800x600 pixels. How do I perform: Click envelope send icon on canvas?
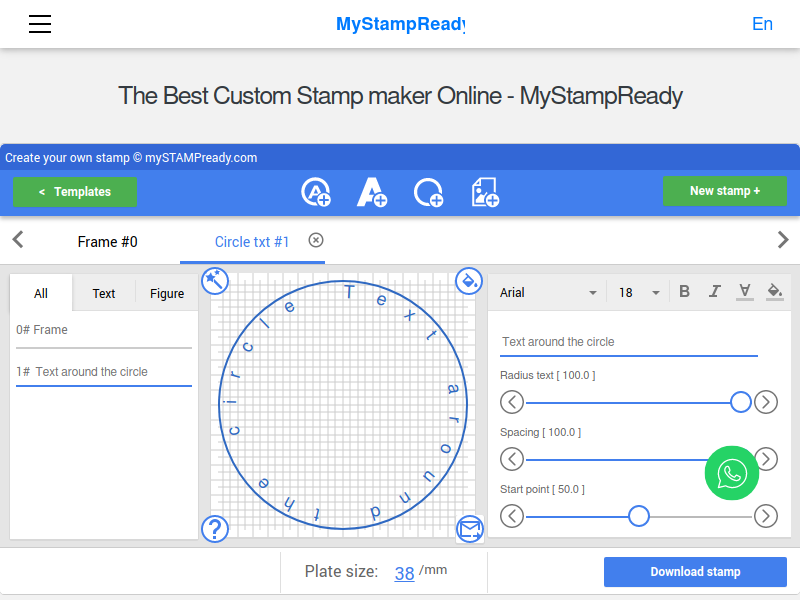tap(469, 529)
